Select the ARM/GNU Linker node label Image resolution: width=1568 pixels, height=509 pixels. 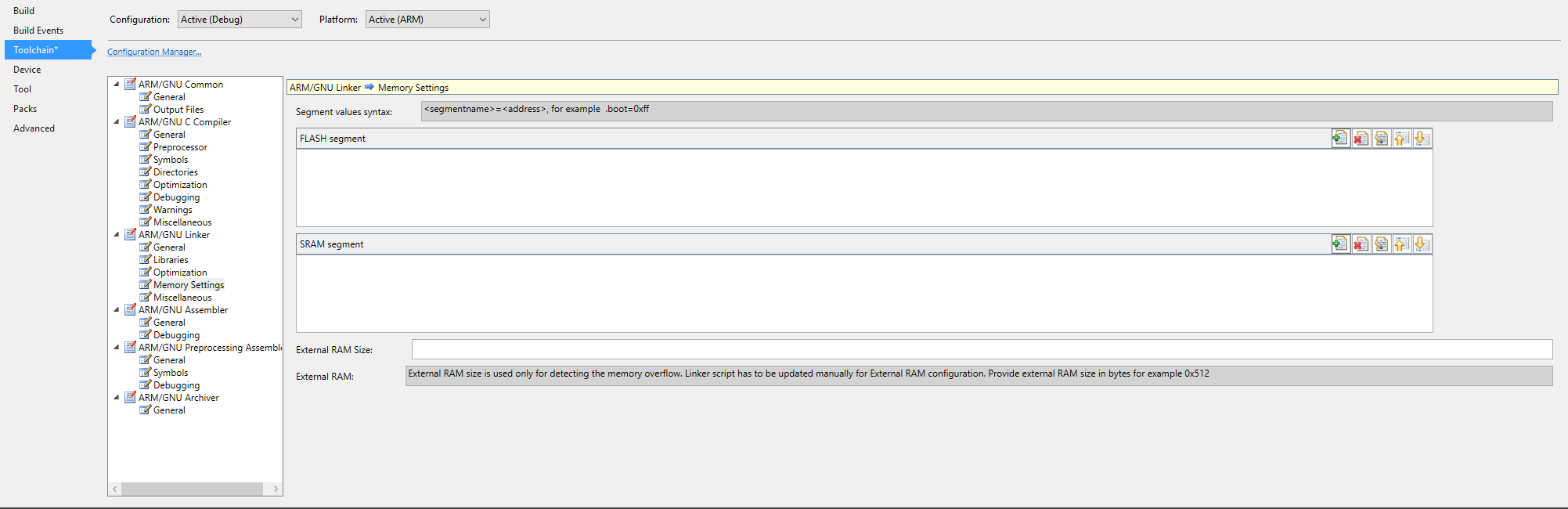174,235
